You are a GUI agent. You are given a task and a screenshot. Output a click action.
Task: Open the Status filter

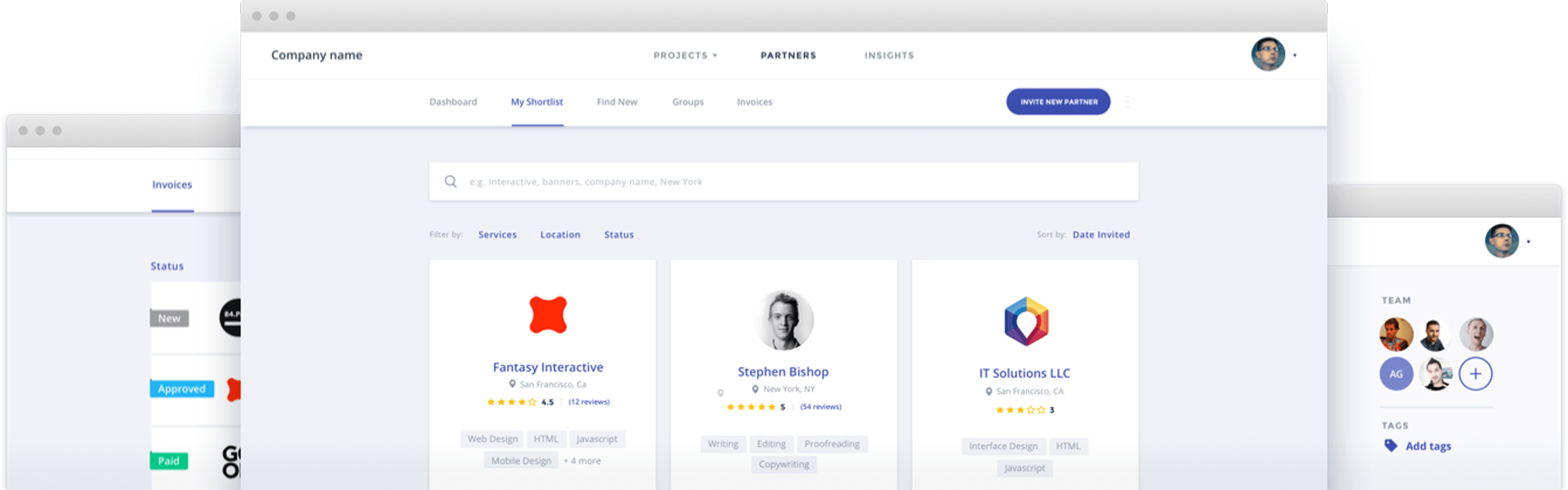pyautogui.click(x=619, y=234)
